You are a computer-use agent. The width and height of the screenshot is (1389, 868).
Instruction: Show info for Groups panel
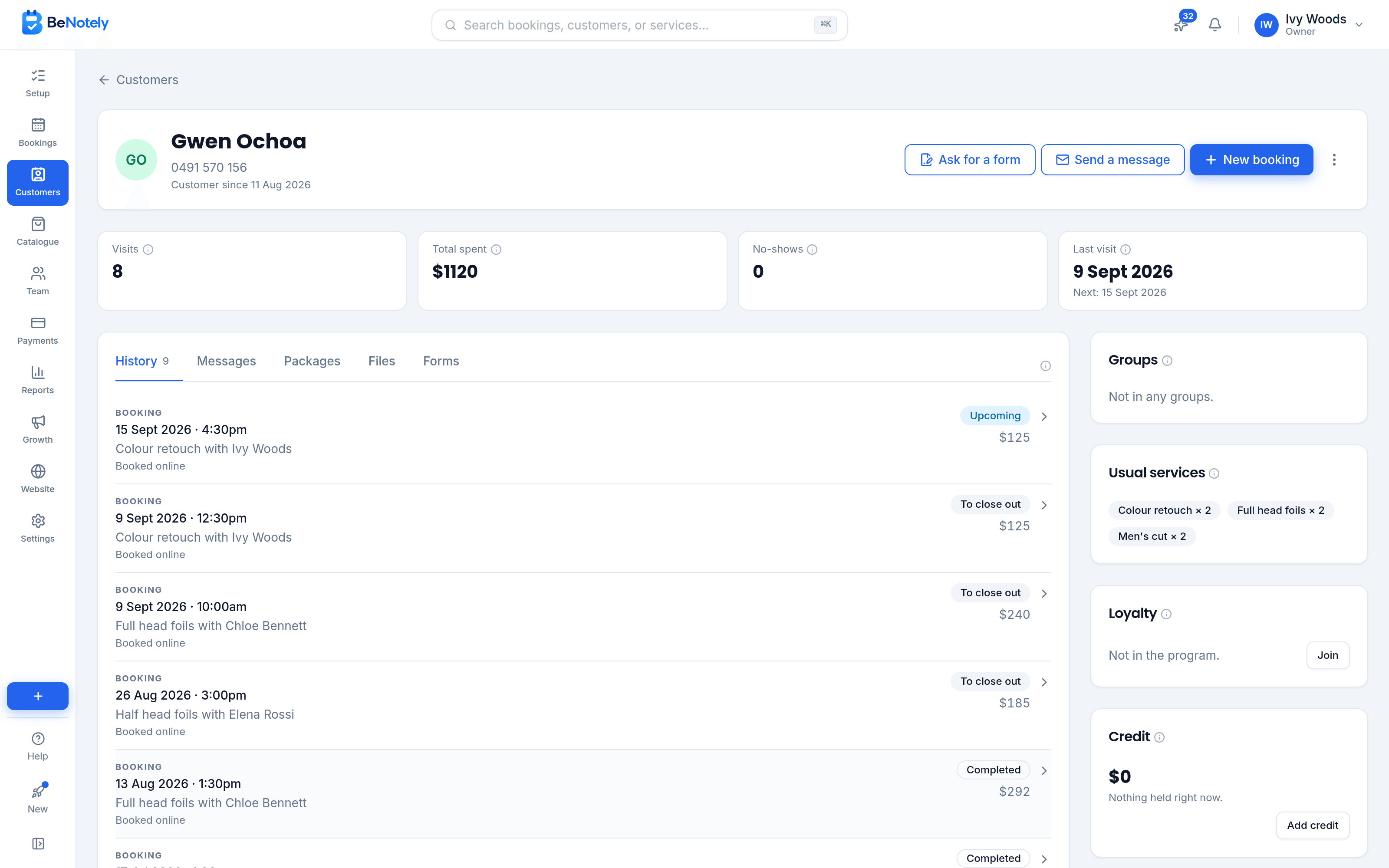pos(1167,361)
